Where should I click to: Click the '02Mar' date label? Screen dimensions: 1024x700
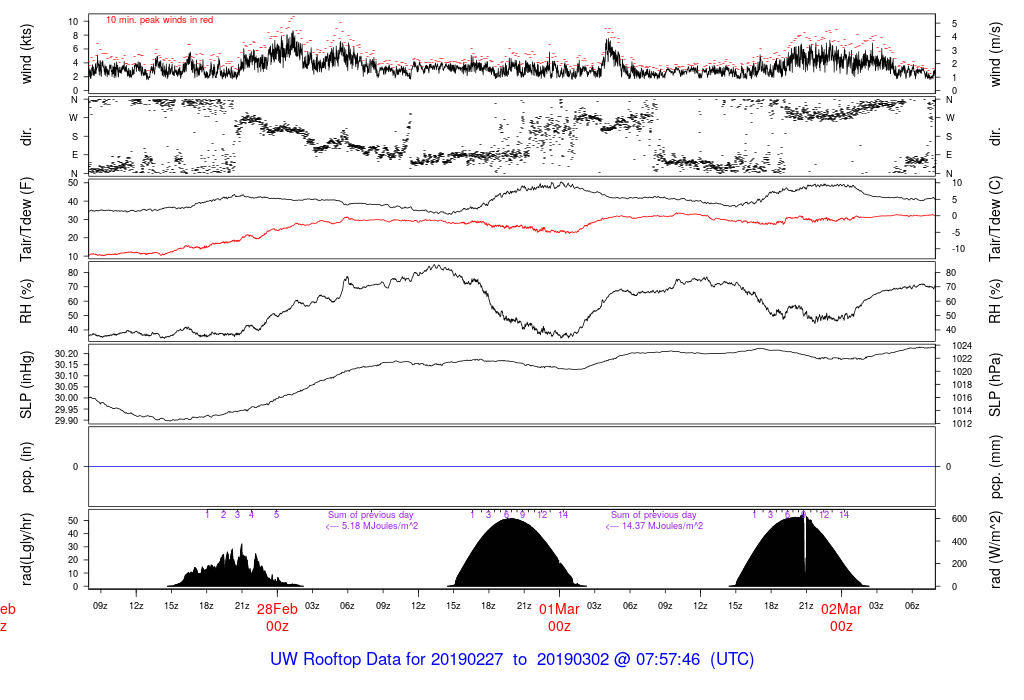click(x=841, y=609)
